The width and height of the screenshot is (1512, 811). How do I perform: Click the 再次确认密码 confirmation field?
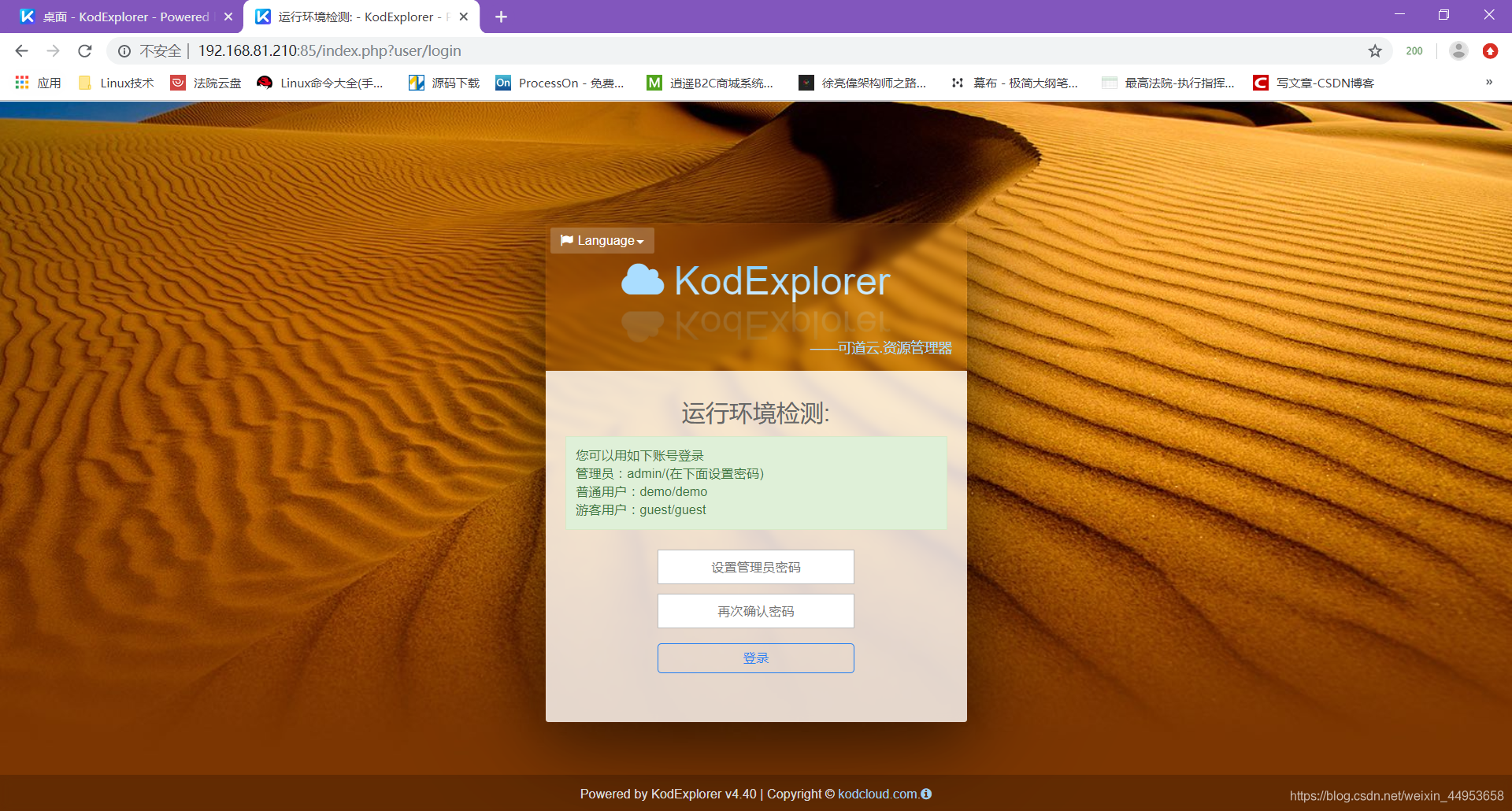pyautogui.click(x=755, y=610)
